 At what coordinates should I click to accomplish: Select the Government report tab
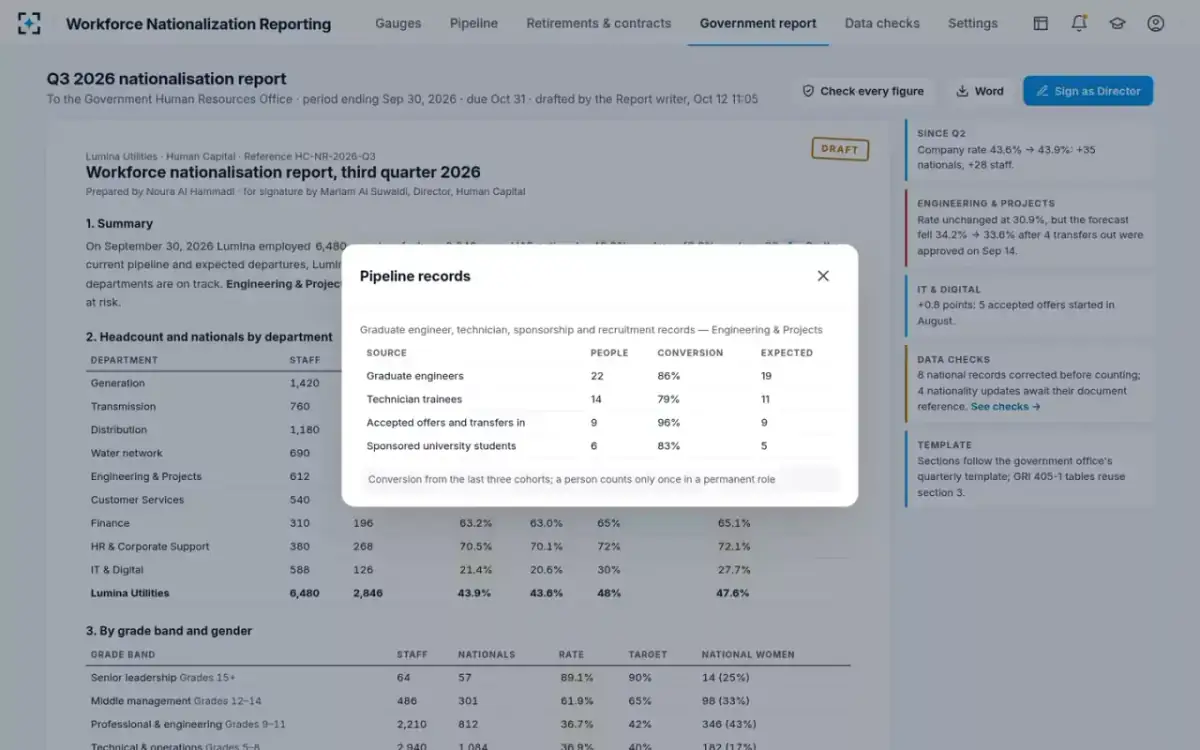coord(758,23)
